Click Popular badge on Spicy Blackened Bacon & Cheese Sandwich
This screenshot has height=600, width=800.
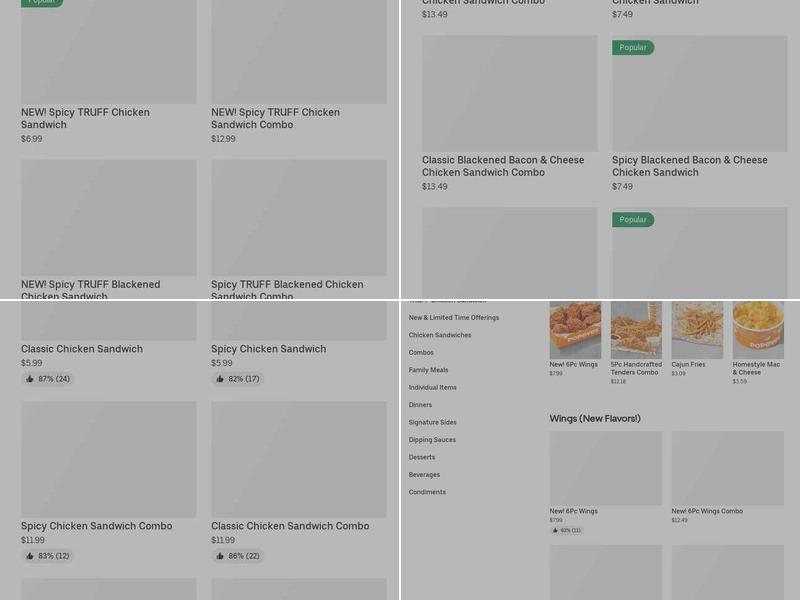tap(633, 47)
